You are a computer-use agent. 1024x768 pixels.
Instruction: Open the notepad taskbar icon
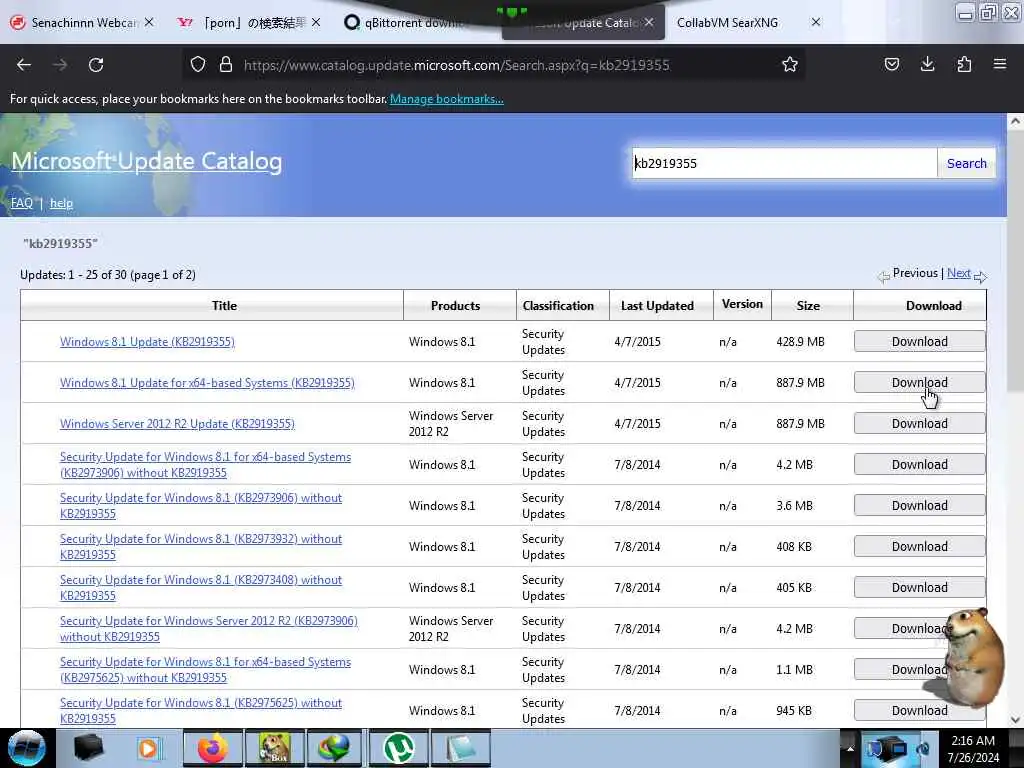(x=460, y=748)
